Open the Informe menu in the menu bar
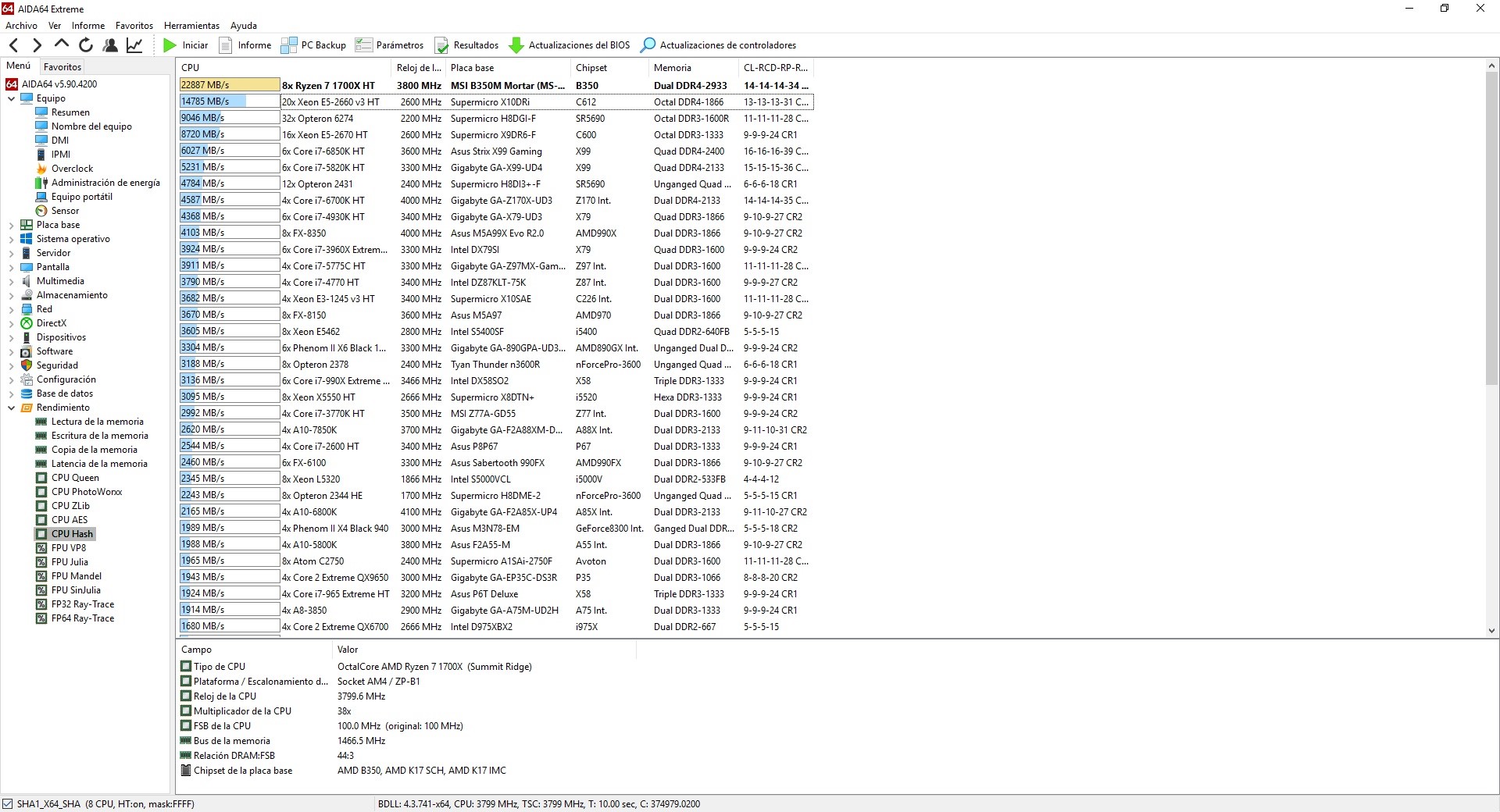 [88, 26]
